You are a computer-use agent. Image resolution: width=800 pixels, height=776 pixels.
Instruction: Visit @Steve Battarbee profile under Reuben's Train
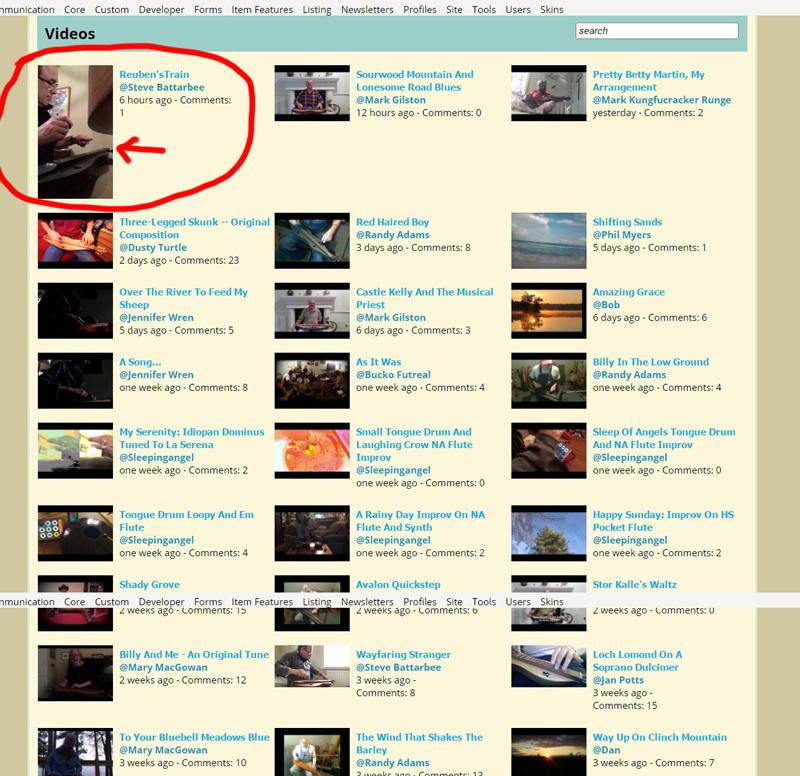[161, 87]
